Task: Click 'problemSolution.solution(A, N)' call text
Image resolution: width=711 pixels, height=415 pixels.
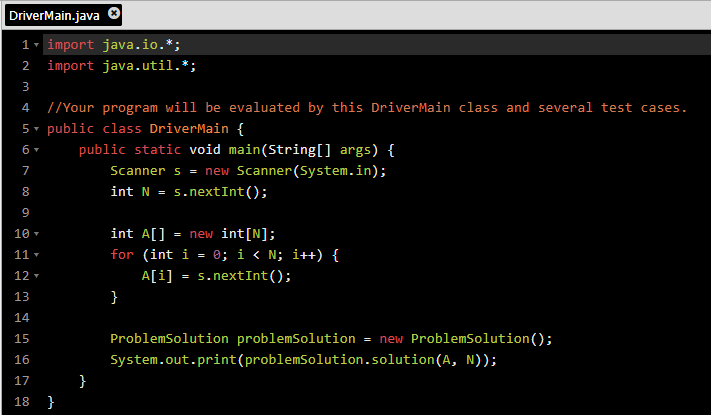Action: click(x=363, y=360)
